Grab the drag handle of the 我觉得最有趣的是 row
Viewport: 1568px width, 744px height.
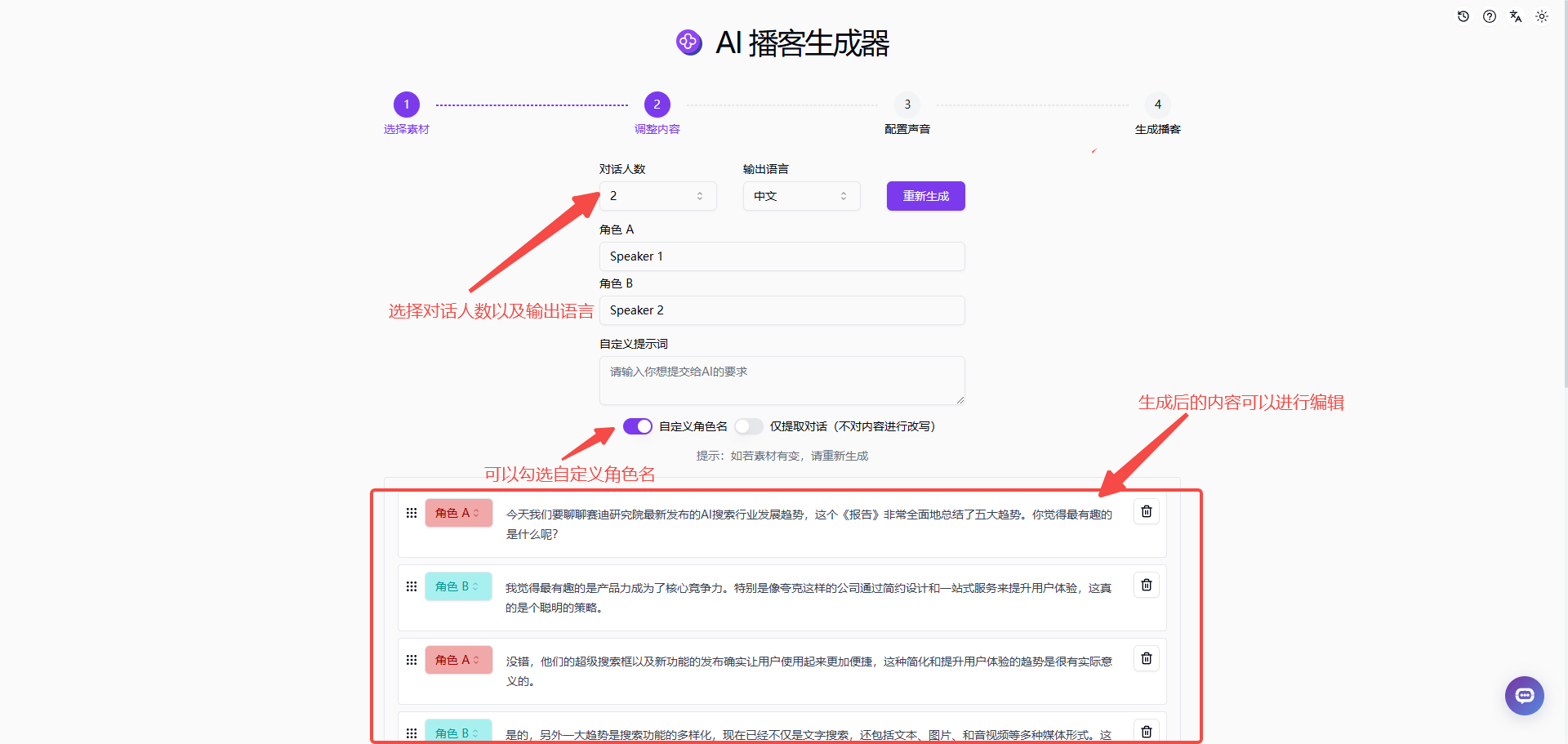412,586
